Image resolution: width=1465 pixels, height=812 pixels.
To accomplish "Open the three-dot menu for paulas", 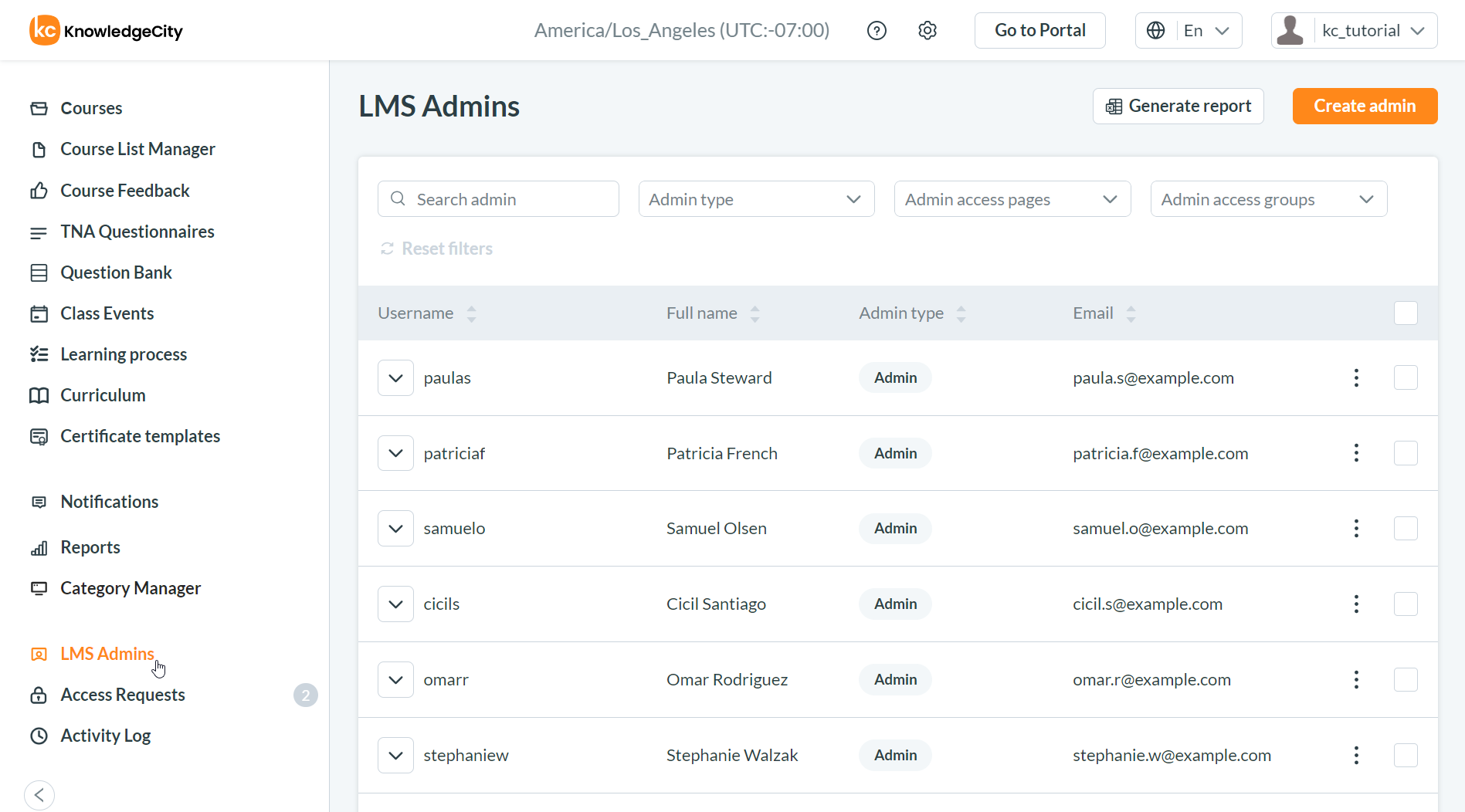I will (x=1356, y=377).
